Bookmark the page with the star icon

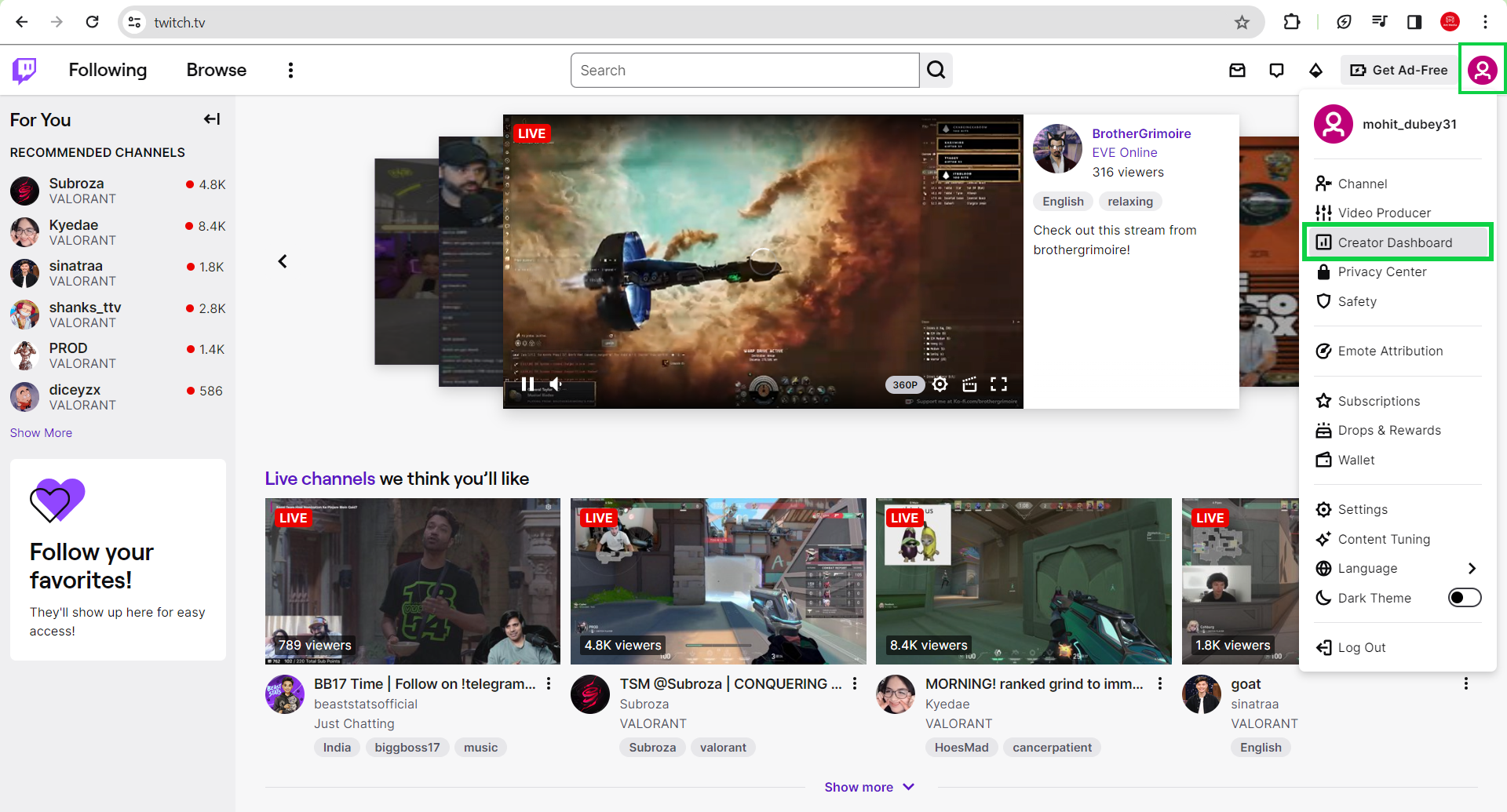coord(1242,22)
